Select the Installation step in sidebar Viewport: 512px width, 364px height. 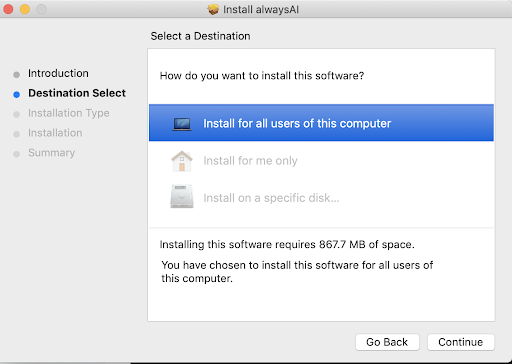point(55,133)
